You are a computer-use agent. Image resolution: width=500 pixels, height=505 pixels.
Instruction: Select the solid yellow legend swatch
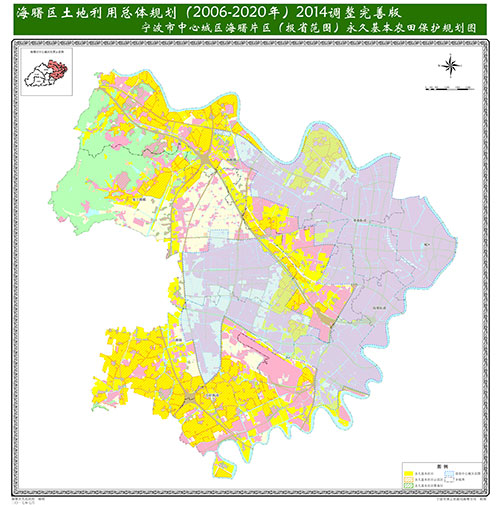point(408,474)
